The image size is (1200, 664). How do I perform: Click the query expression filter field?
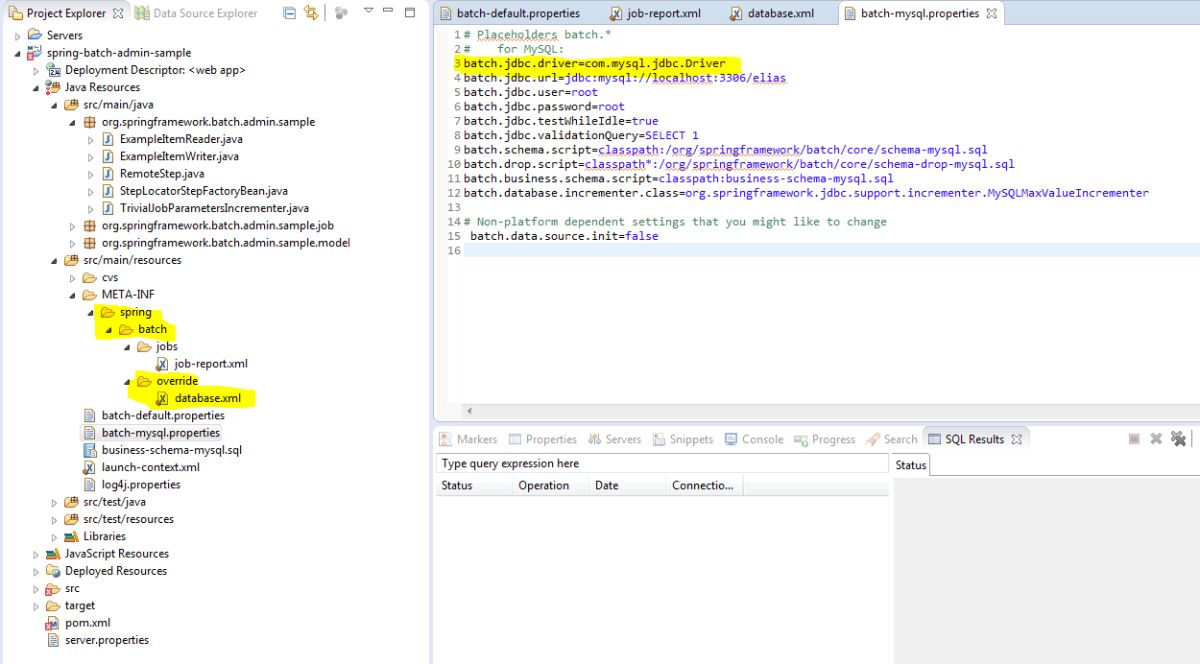(662, 464)
